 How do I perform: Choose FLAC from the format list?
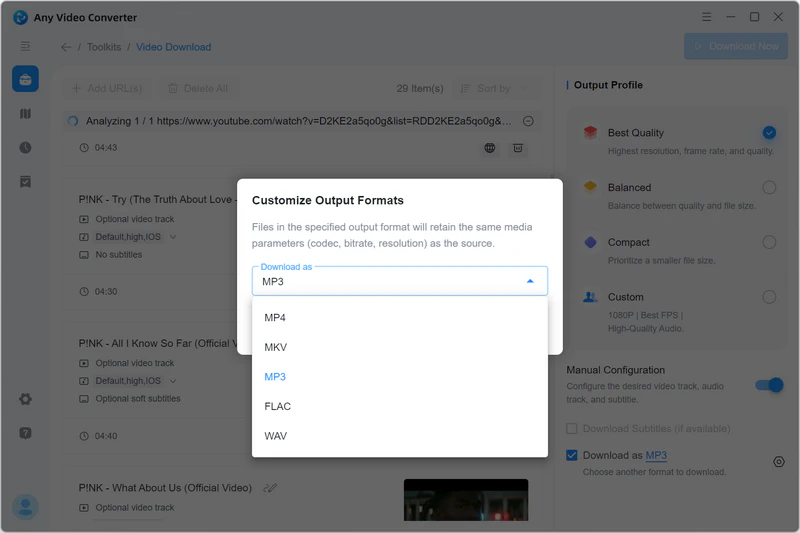point(277,406)
